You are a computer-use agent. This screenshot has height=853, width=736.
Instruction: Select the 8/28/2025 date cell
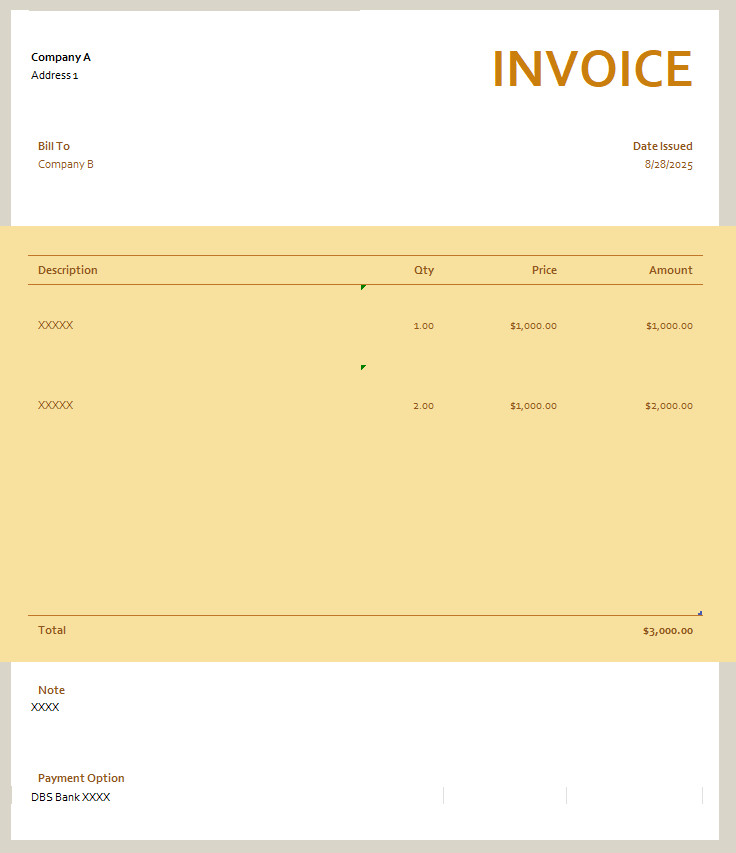pyautogui.click(x=668, y=164)
